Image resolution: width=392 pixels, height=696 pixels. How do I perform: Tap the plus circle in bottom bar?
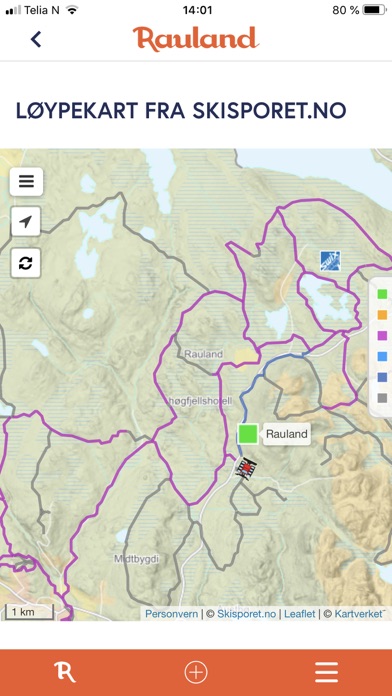click(196, 672)
